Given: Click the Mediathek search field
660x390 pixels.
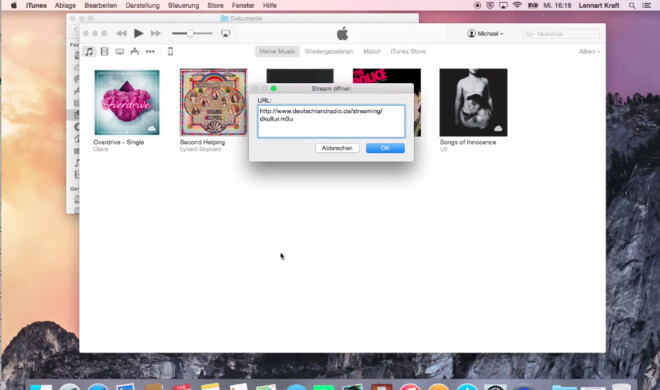Looking at the screenshot, I should point(561,34).
